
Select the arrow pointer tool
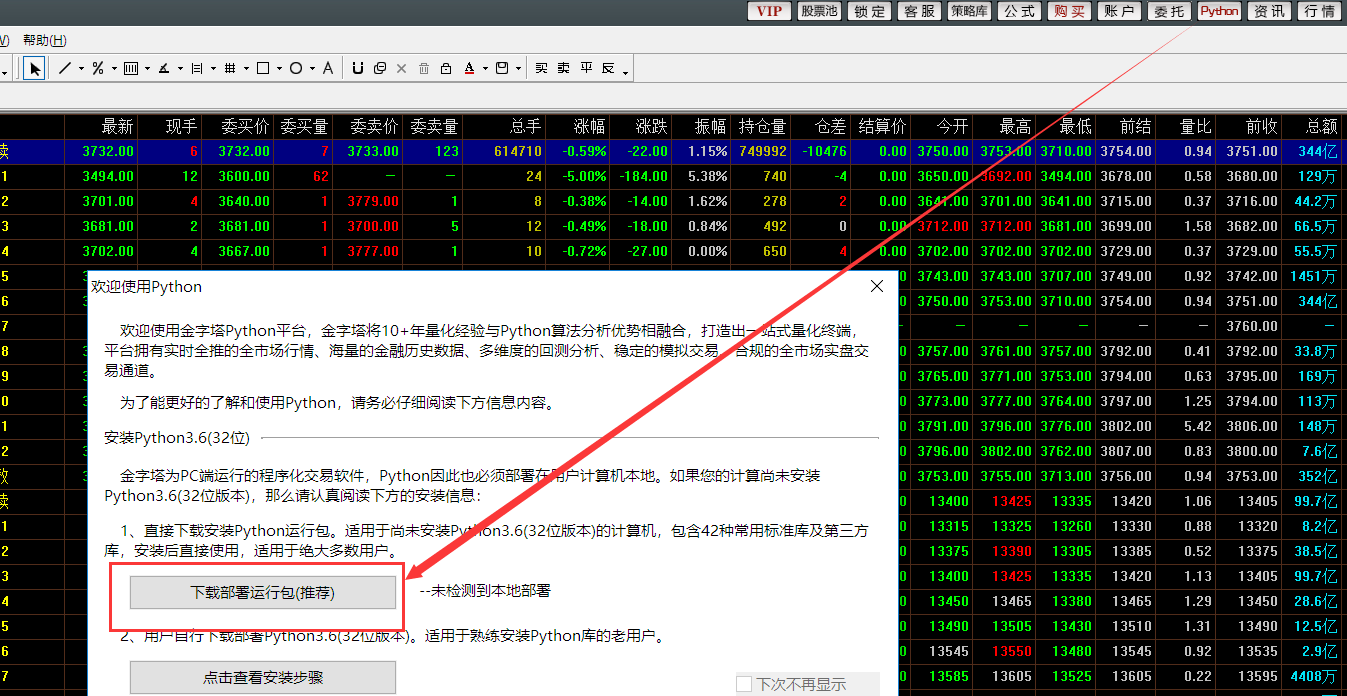tap(35, 68)
